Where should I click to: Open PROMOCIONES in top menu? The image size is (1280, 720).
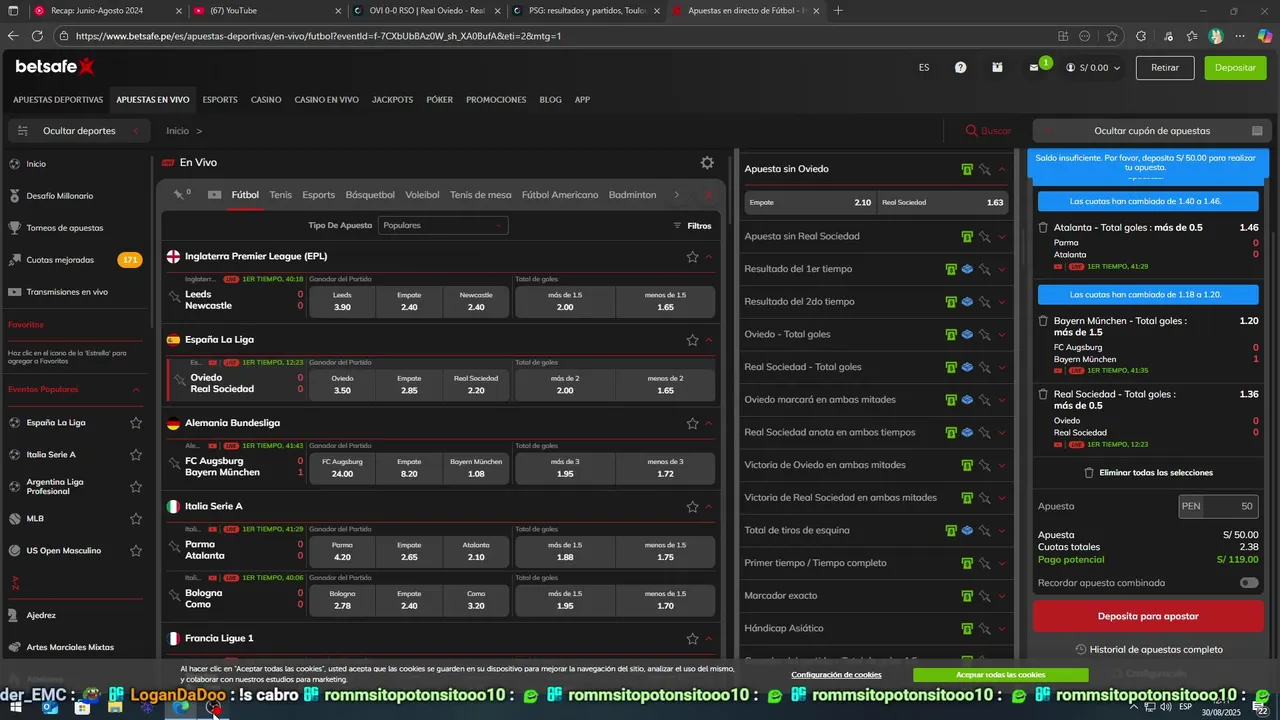(496, 100)
